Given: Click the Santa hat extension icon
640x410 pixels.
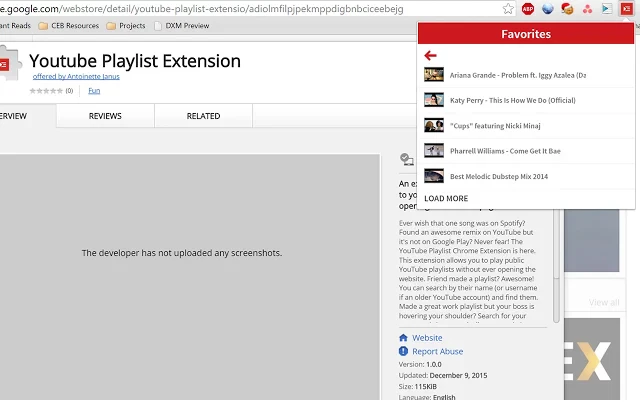Looking at the screenshot, I should click(567, 9).
